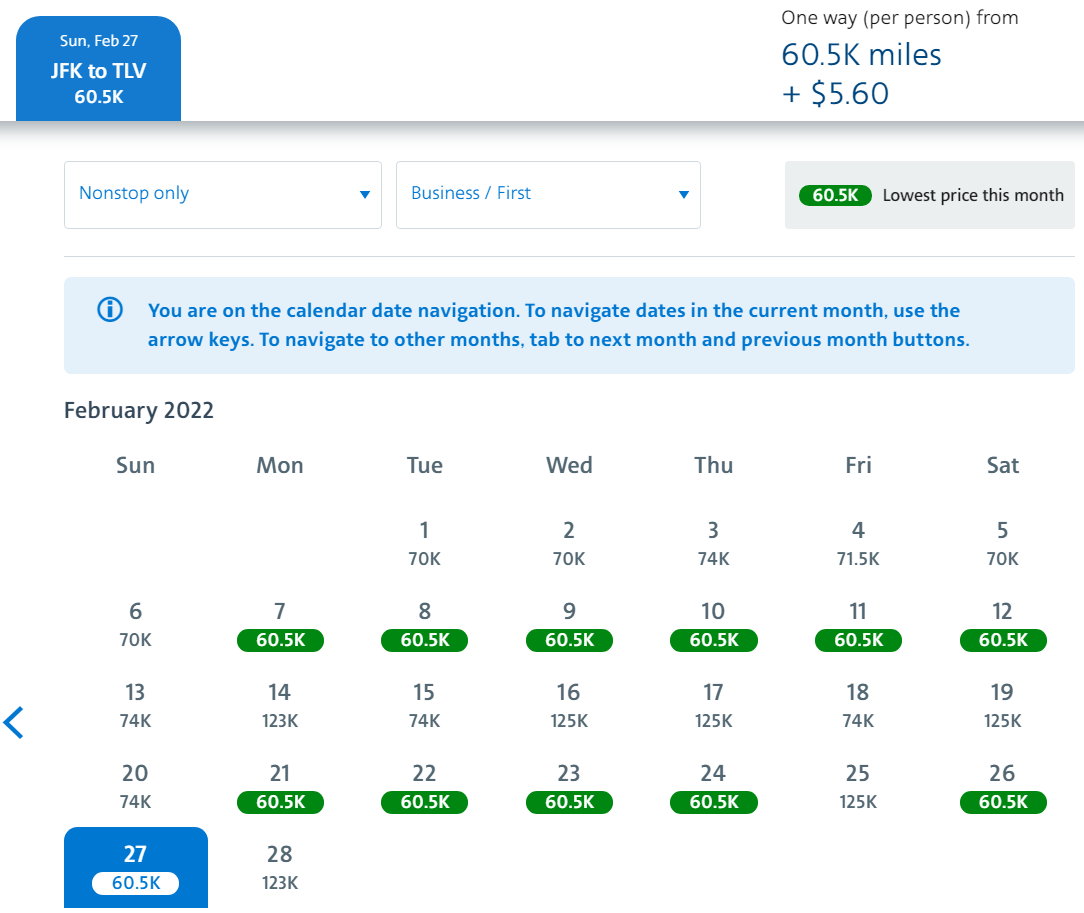Choose February 23 at 60.5K
Viewport: 1084px width, 913px height.
(569, 788)
